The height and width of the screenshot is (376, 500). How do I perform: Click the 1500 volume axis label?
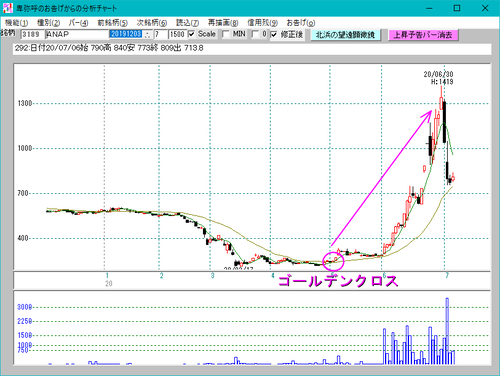(24, 335)
